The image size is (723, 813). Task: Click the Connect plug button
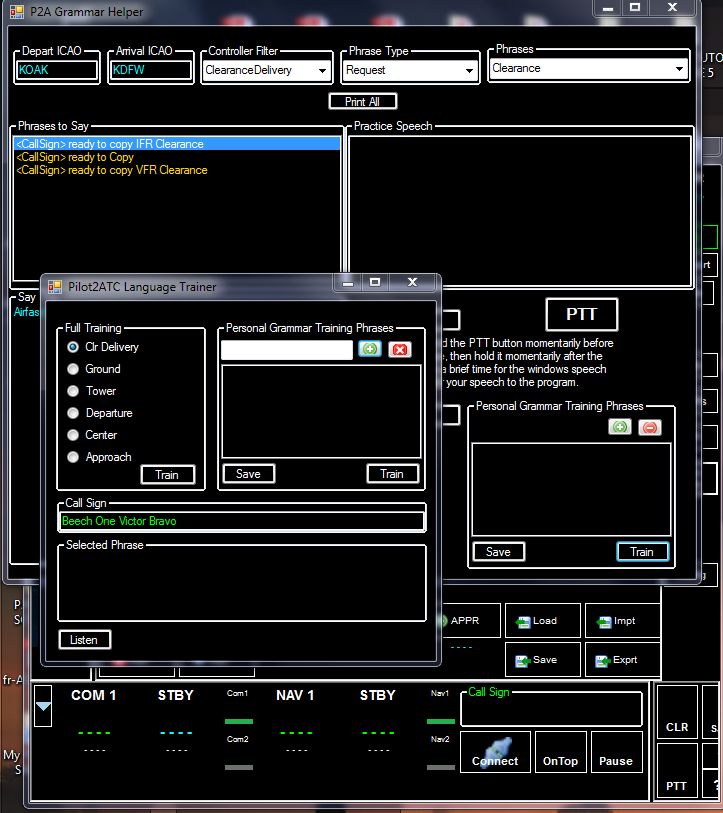tap(495, 752)
